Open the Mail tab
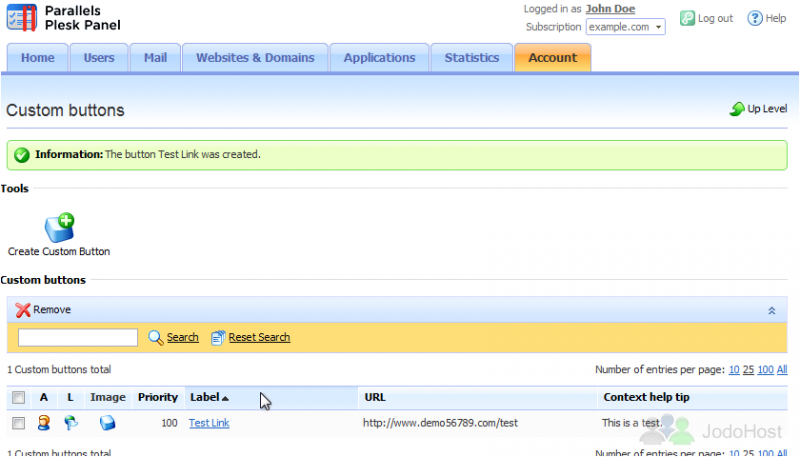This screenshot has width=800, height=457. point(155,58)
